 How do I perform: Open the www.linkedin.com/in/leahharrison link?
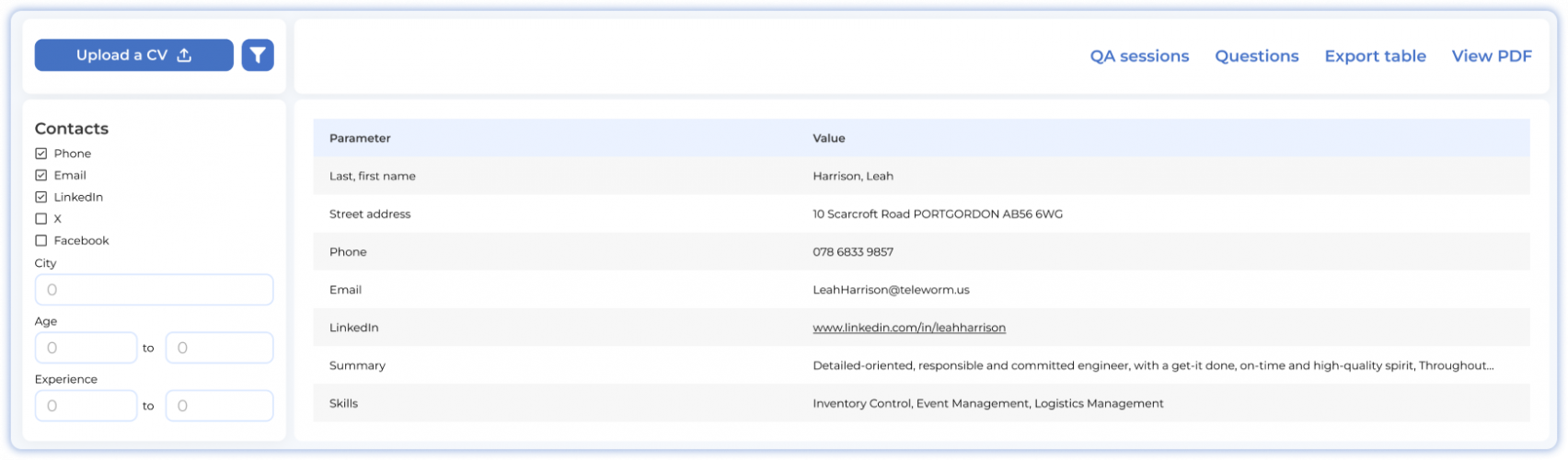tap(909, 328)
